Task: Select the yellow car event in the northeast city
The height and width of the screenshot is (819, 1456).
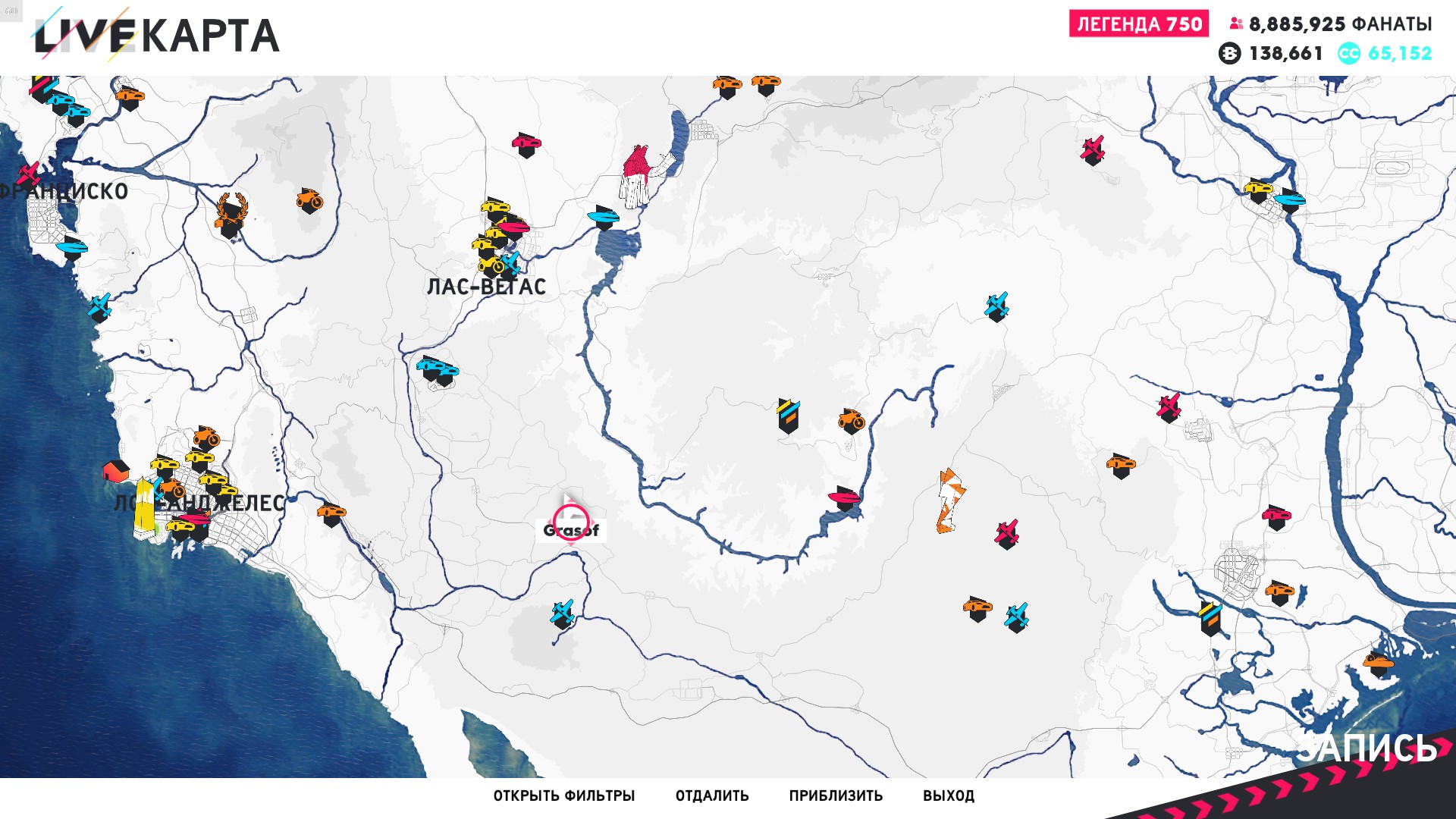Action: click(x=1258, y=190)
